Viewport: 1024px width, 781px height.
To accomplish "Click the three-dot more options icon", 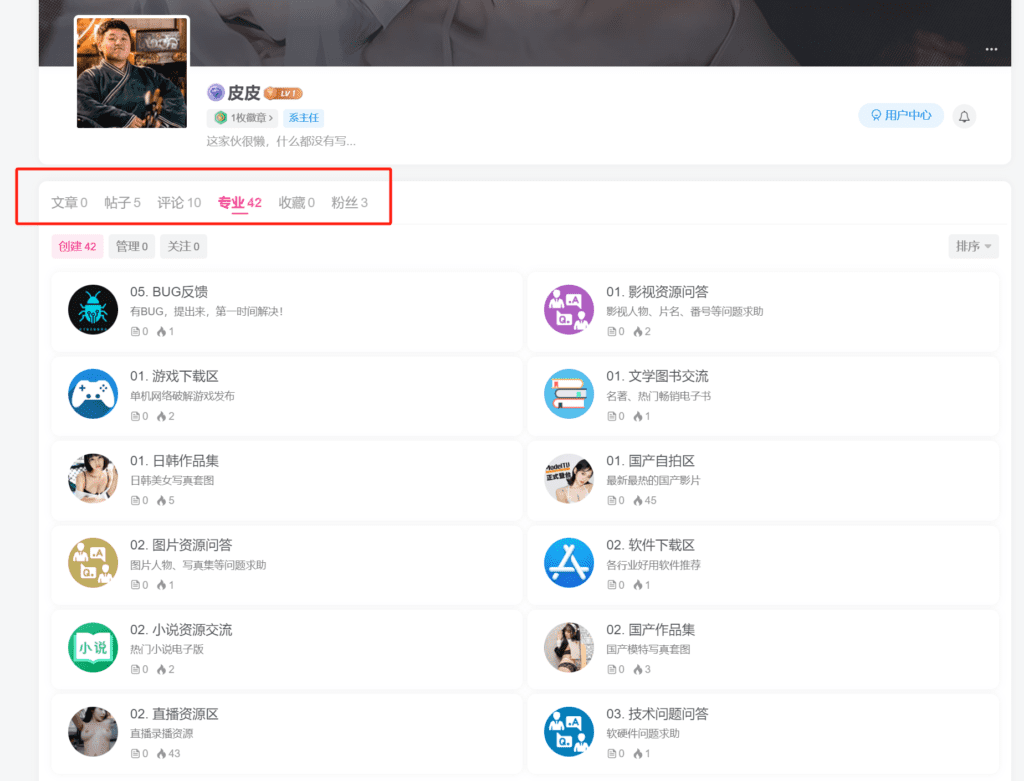I will [x=991, y=49].
